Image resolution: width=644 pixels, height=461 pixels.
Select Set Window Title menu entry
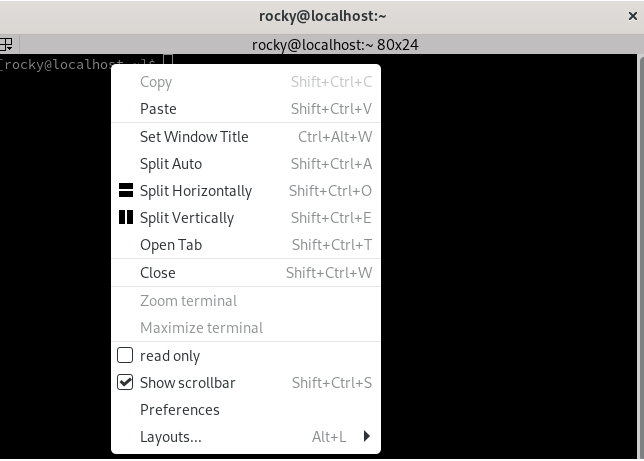point(194,137)
